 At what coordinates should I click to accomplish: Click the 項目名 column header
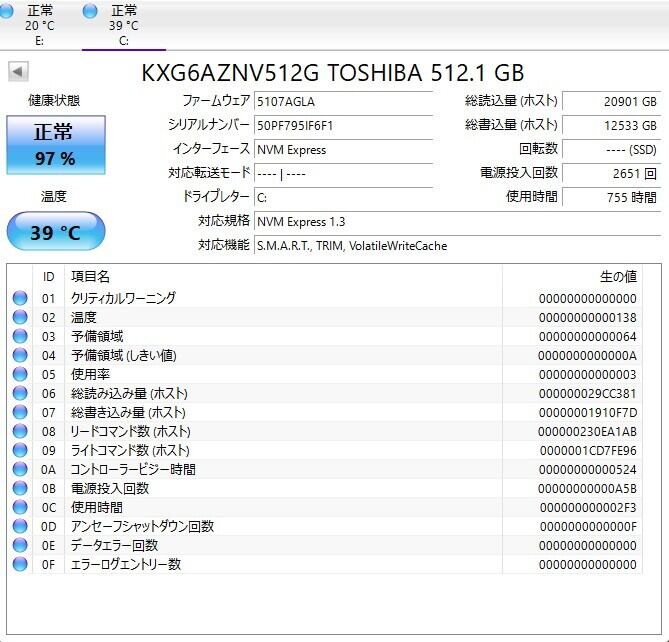[x=90, y=276]
